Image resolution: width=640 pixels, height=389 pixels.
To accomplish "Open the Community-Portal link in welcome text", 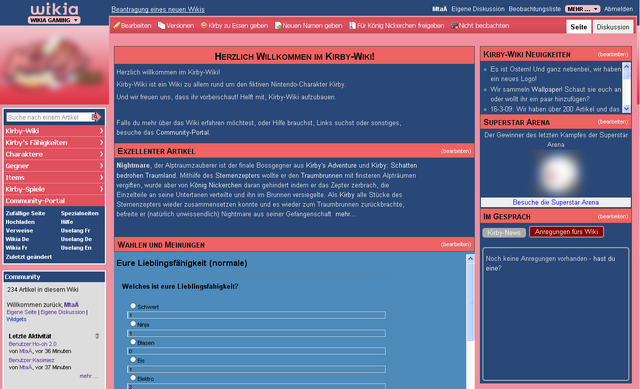I will coord(182,133).
